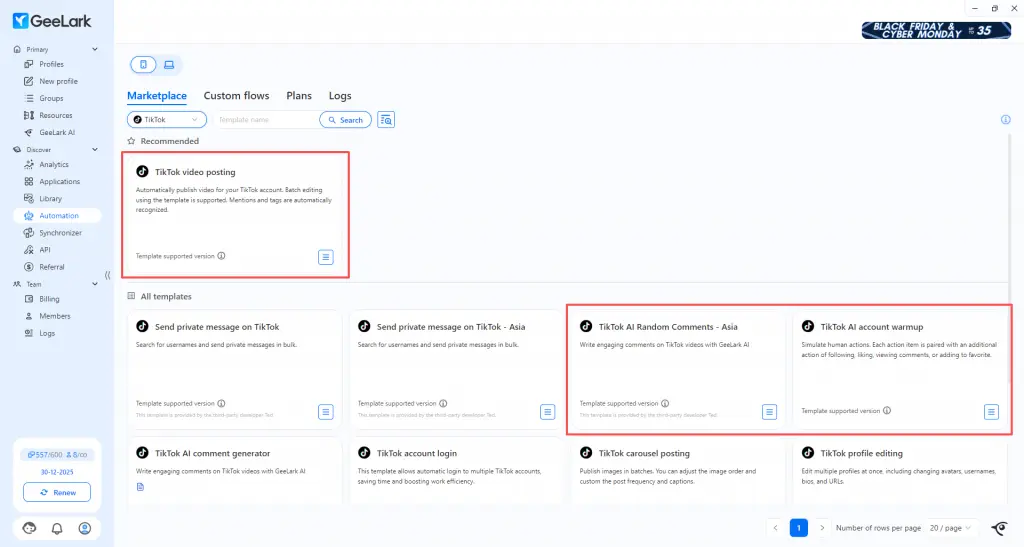
Task: Open the 20 / page rows dropdown
Action: (950, 527)
